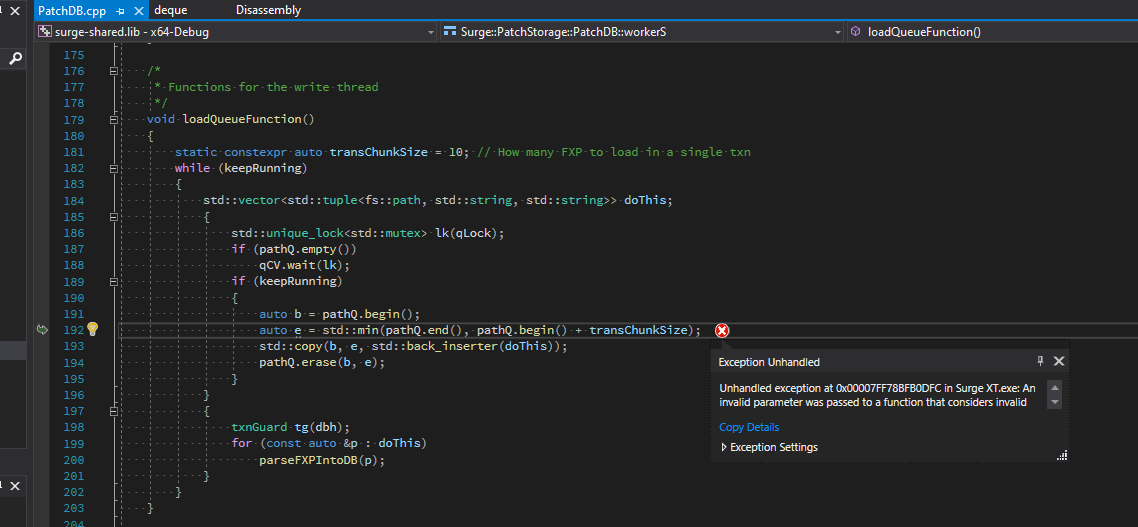
Task: Click the current statement arrow in the margin
Action: (42, 330)
